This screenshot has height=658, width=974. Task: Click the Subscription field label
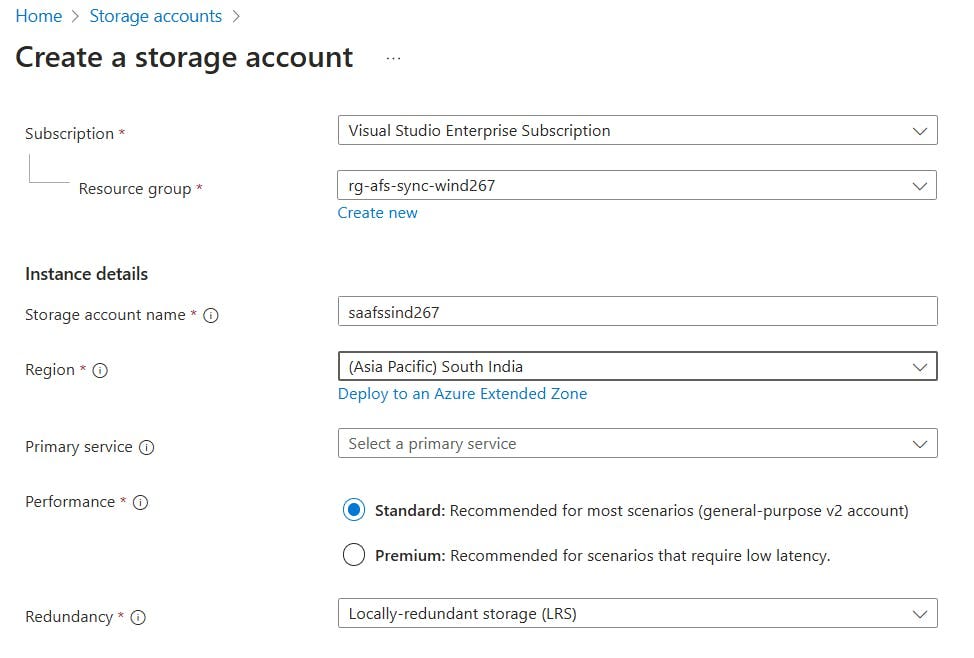pos(70,134)
